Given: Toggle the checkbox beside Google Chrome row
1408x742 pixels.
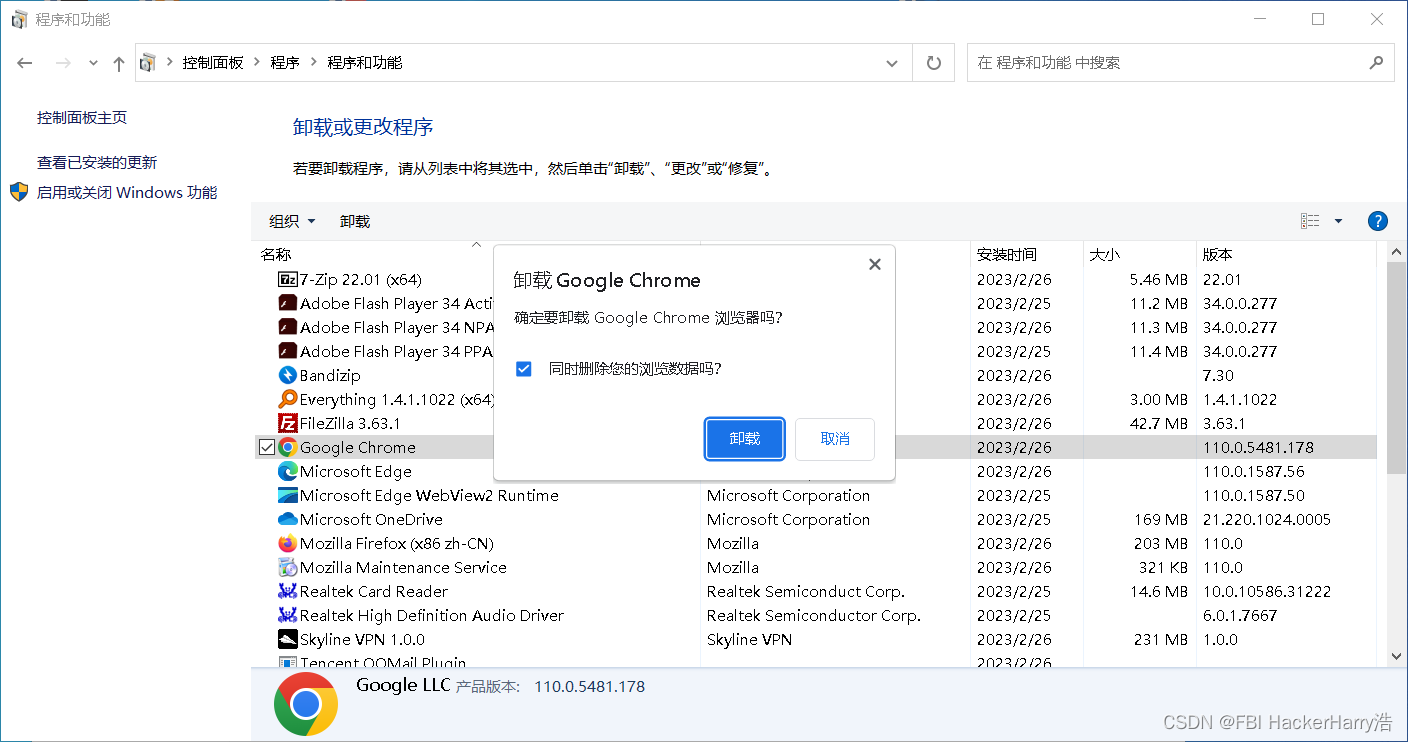Looking at the screenshot, I should point(266,447).
